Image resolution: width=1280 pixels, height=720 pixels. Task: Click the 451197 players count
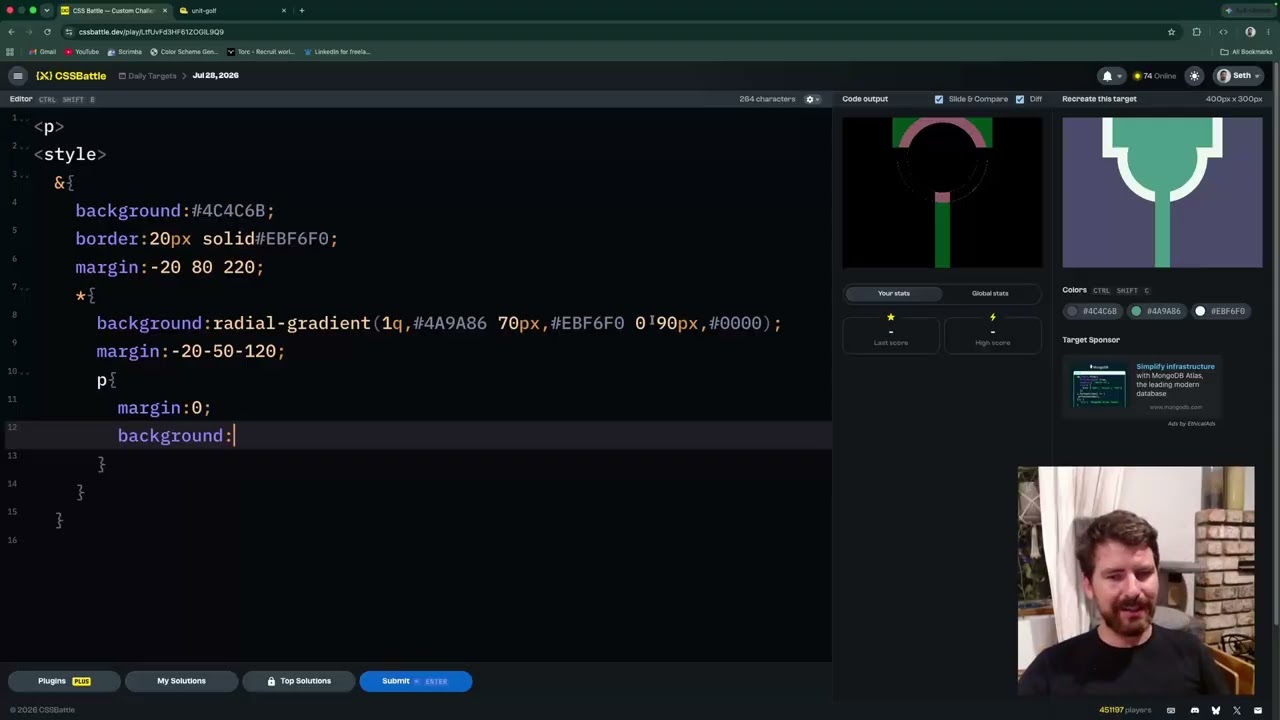(1125, 710)
